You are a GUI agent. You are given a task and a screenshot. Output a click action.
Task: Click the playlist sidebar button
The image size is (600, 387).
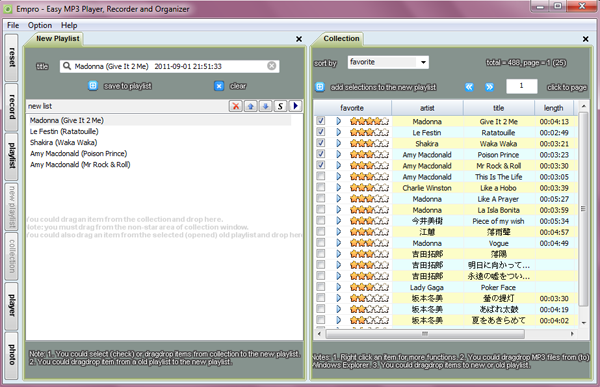click(x=11, y=156)
